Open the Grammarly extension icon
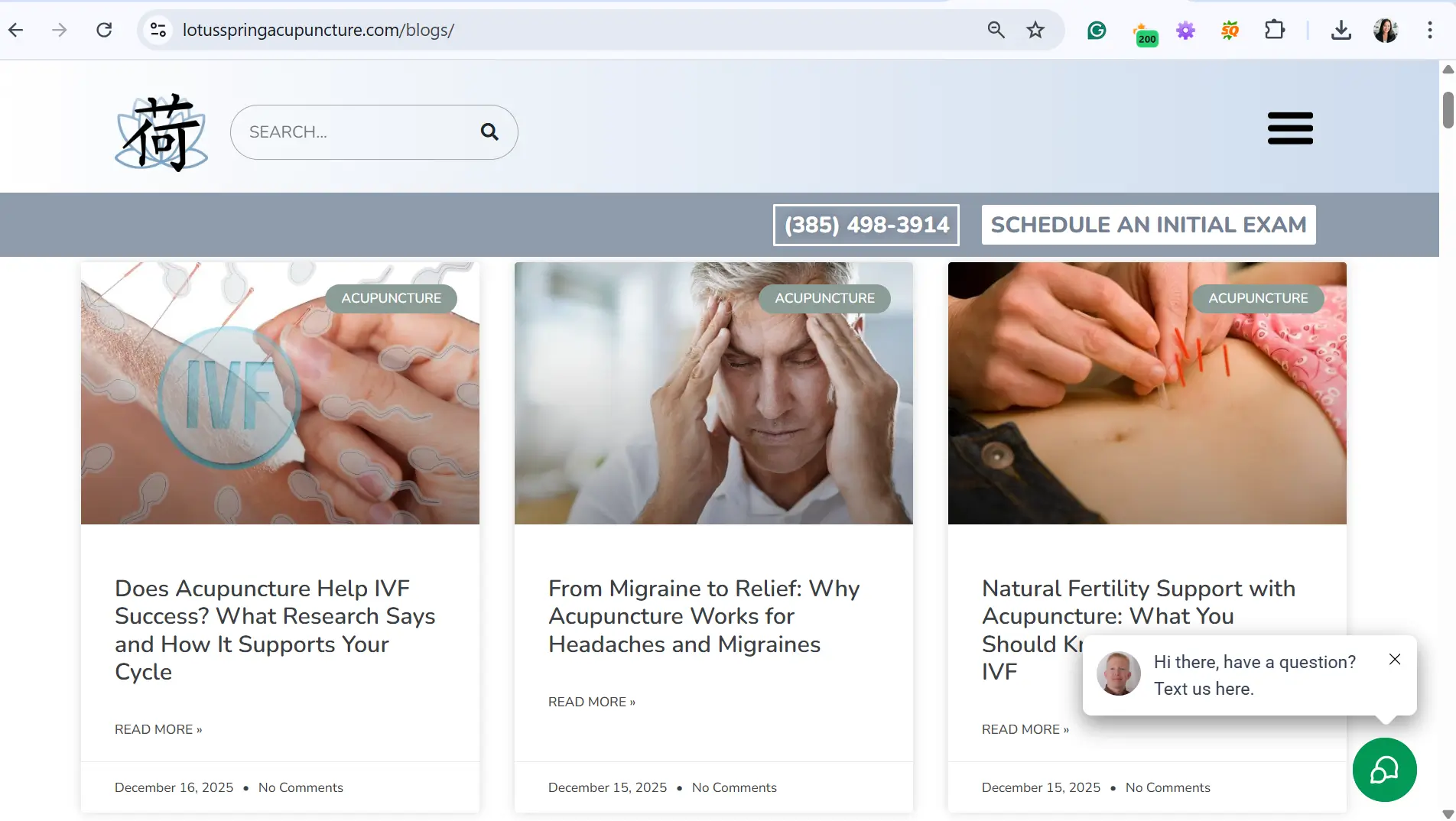The width and height of the screenshot is (1456, 821). [1097, 30]
